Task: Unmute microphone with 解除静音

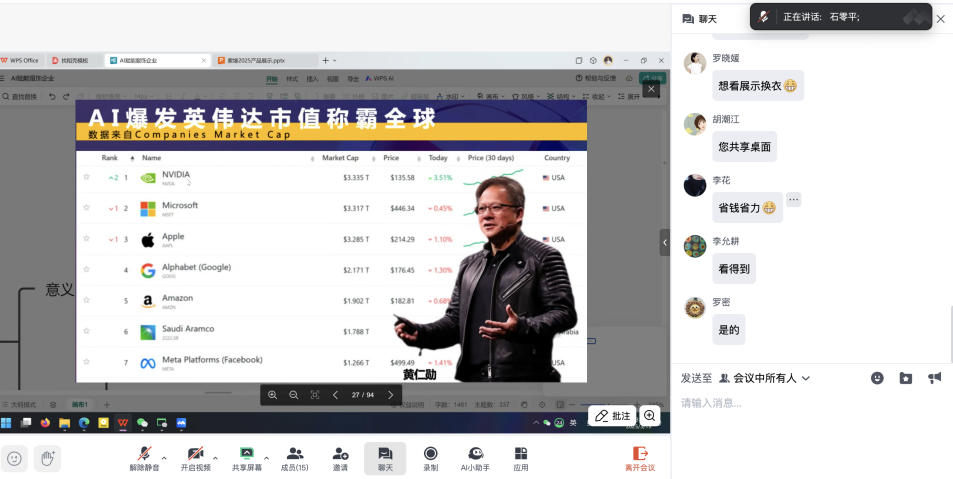Action: pos(144,458)
